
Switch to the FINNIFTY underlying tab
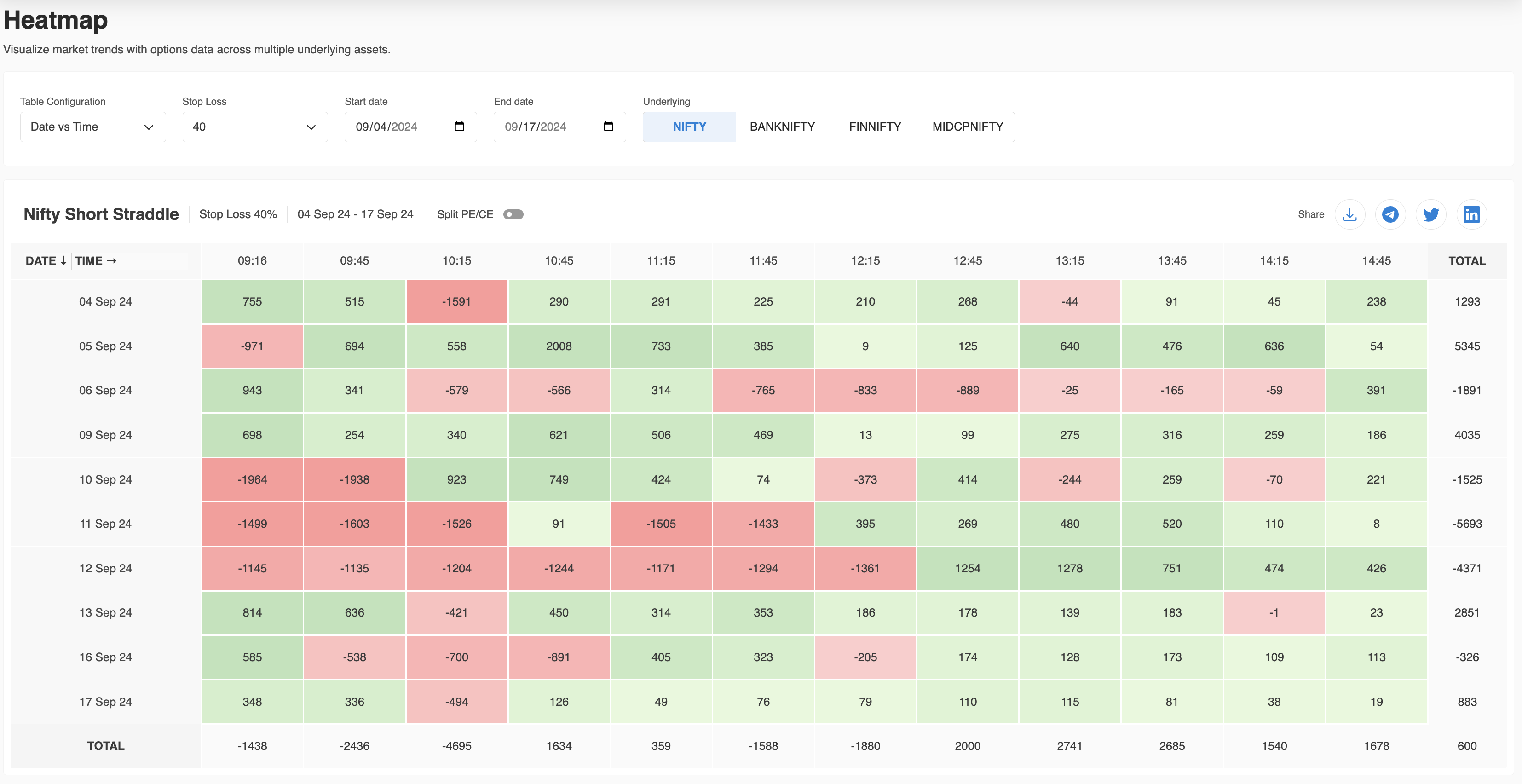(875, 127)
